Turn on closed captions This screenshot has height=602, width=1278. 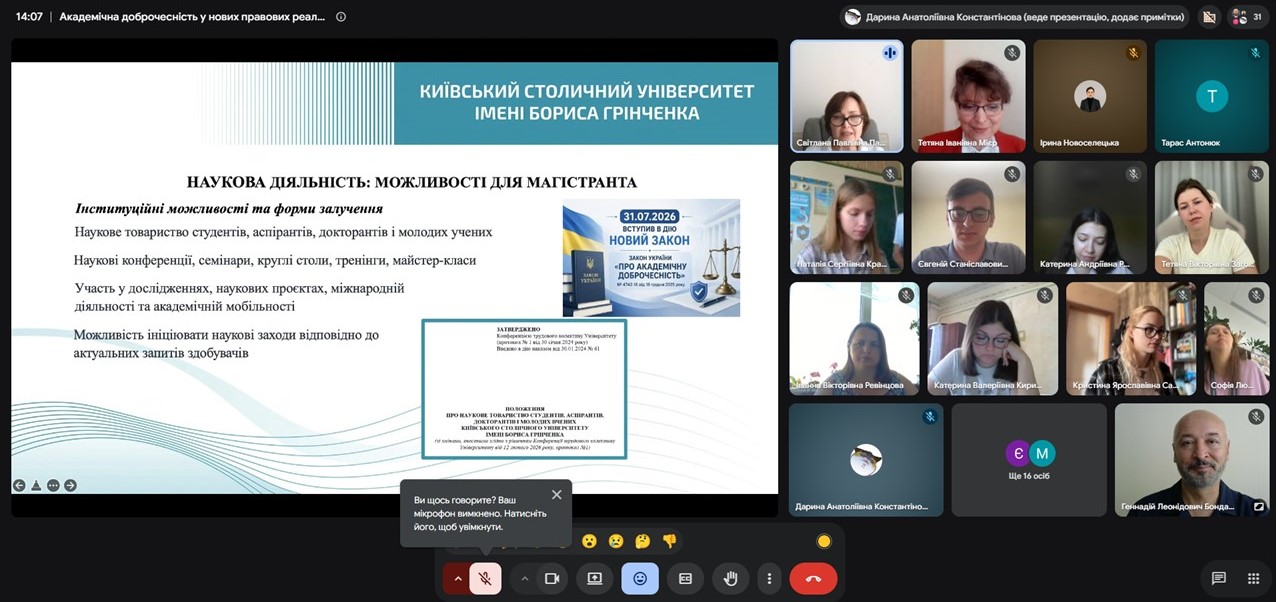tap(685, 578)
